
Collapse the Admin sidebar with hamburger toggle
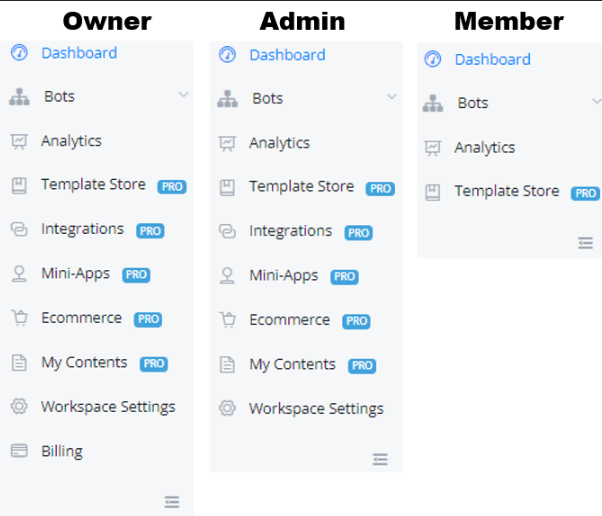(380, 459)
